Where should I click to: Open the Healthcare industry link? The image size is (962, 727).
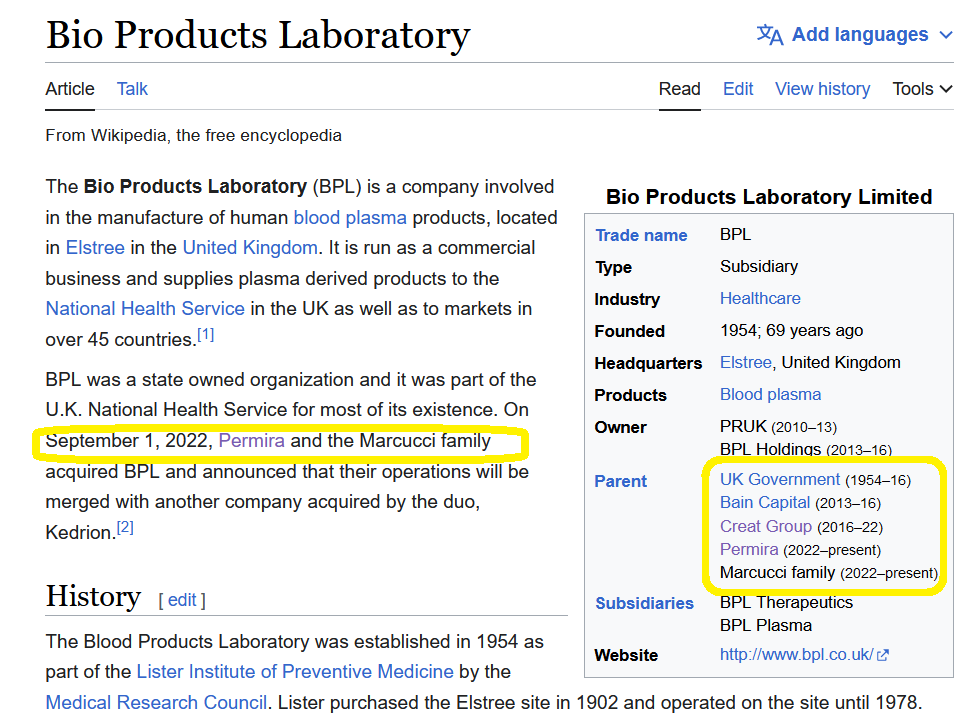(760, 299)
